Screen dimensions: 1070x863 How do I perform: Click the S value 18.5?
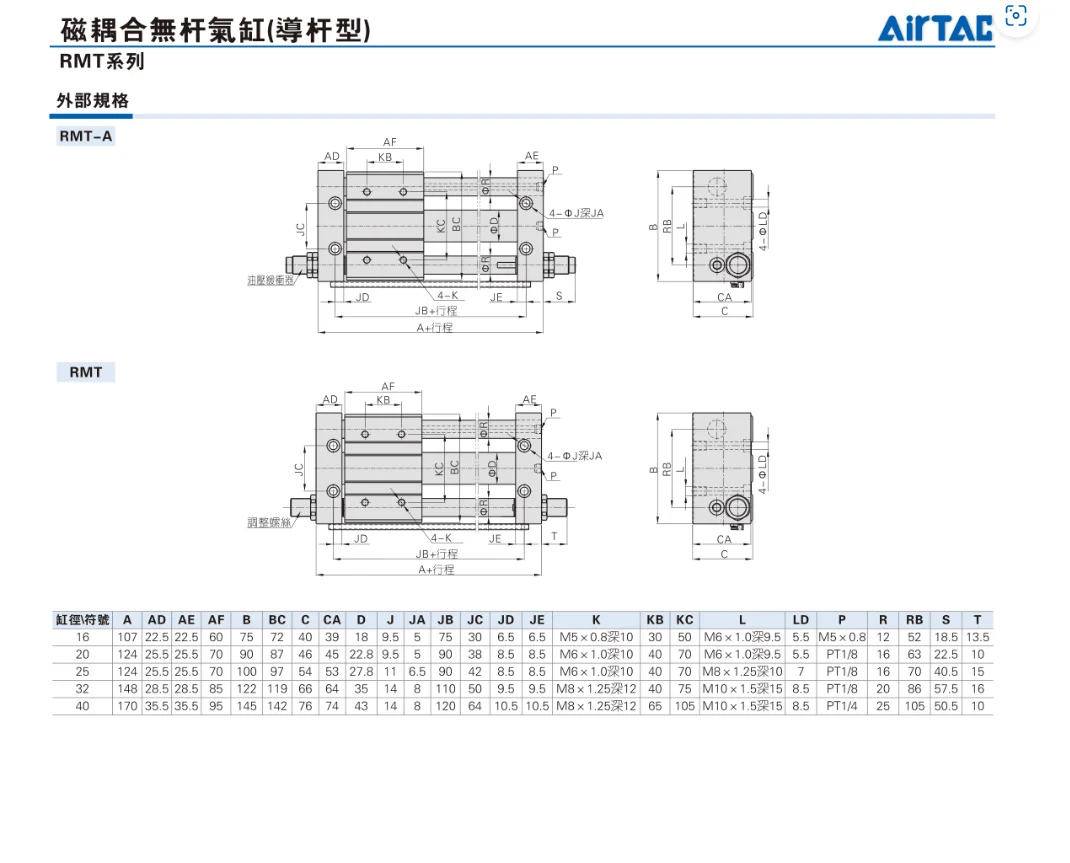coord(945,637)
